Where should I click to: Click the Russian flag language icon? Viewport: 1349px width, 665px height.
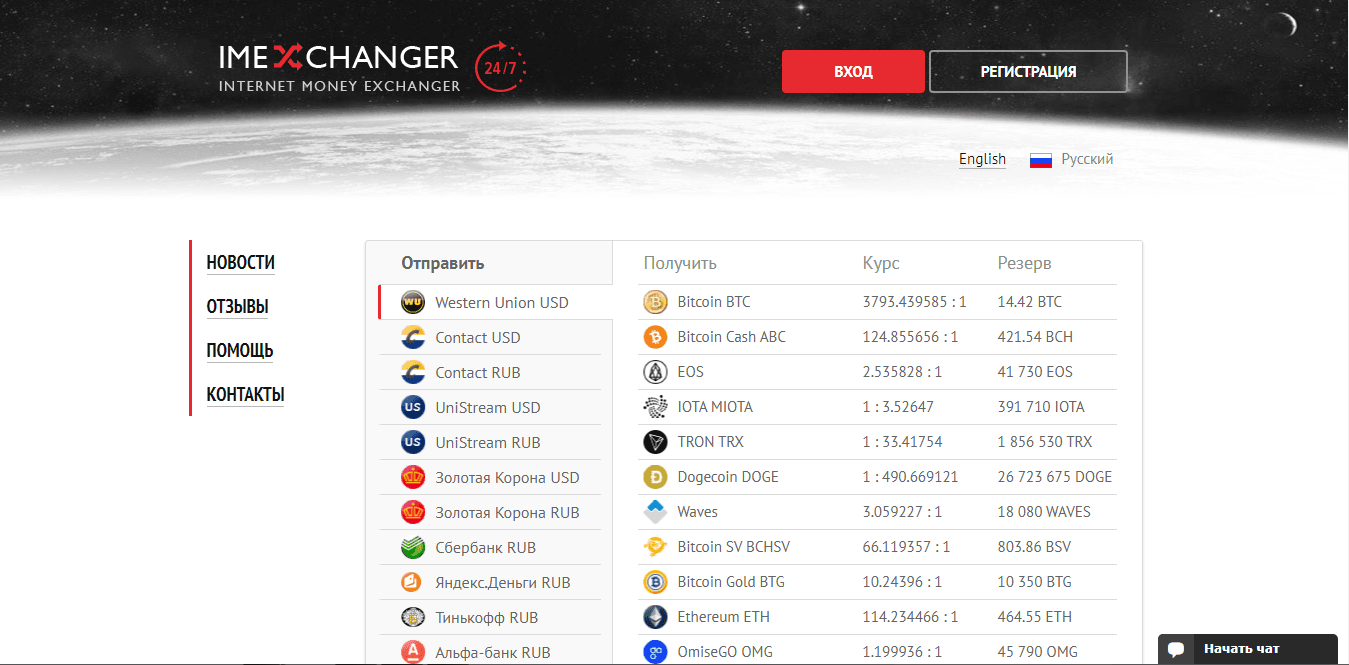(1041, 158)
